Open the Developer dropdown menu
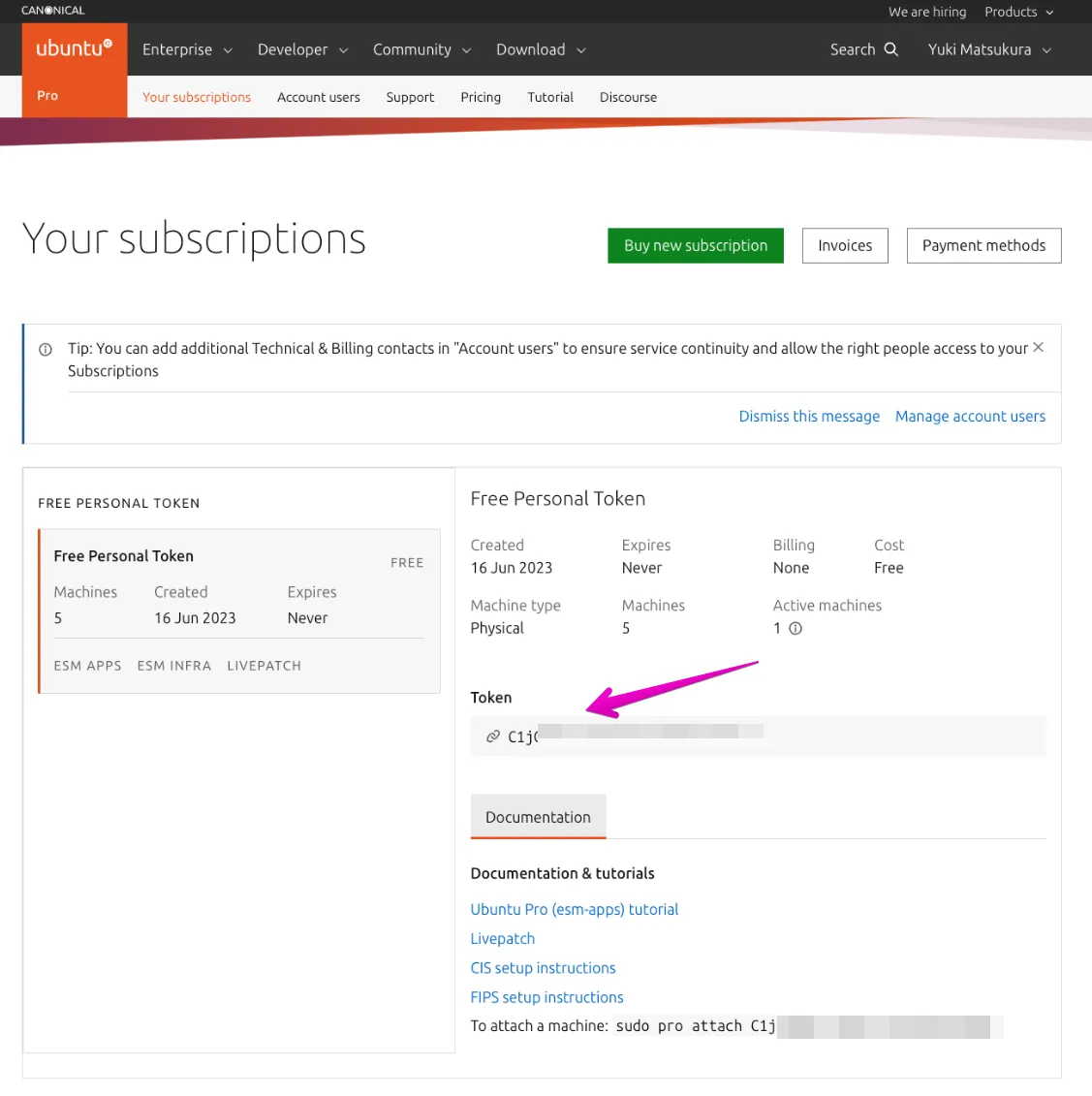The height and width of the screenshot is (1096, 1092). point(302,49)
